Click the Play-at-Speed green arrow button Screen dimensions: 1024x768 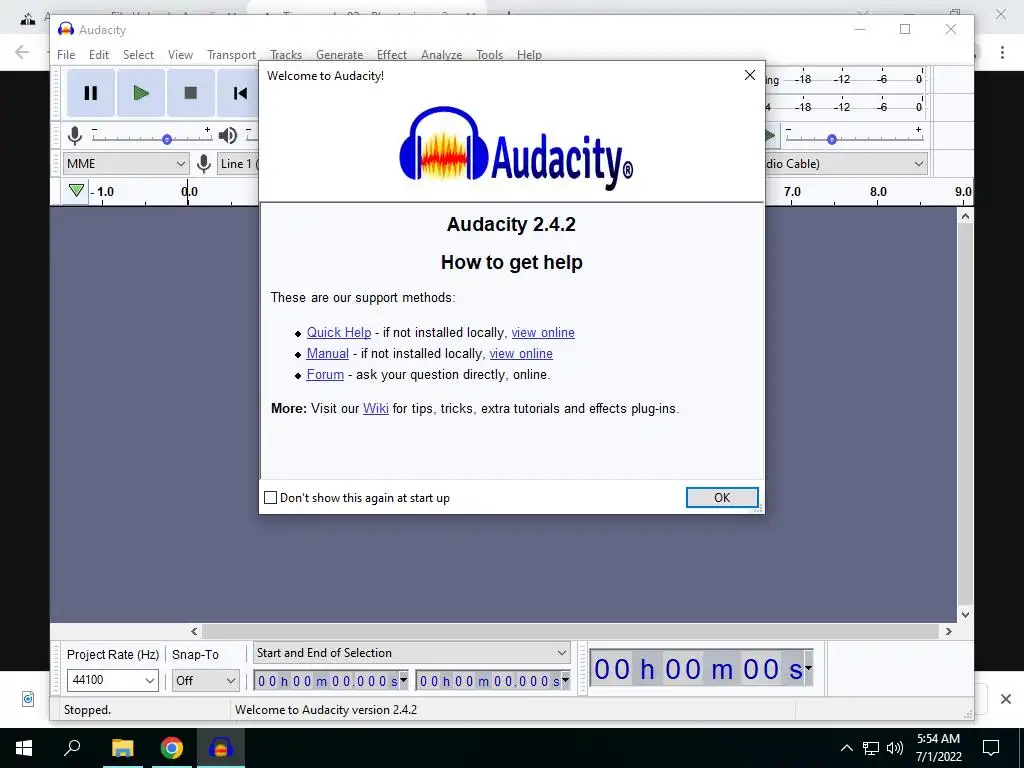click(770, 136)
